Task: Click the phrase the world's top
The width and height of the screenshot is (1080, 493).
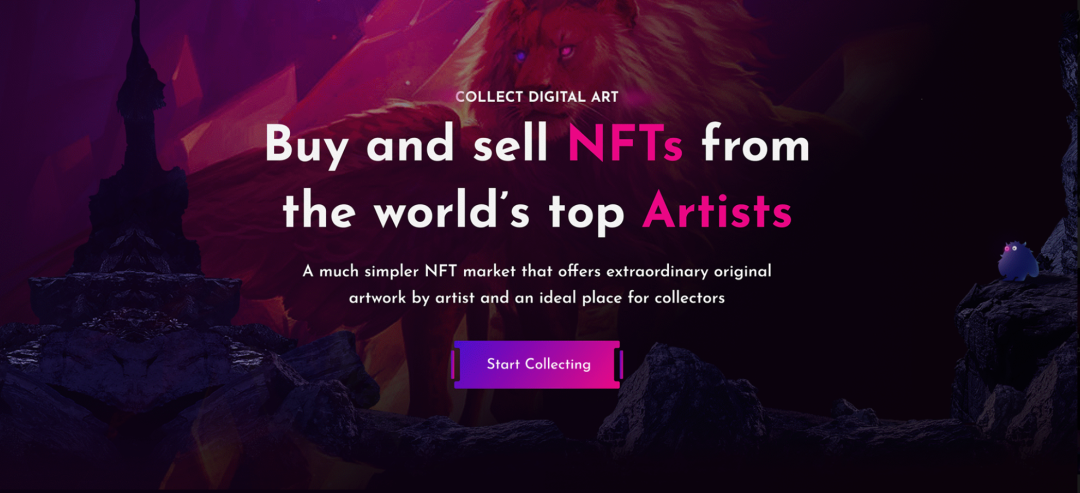Action: [453, 211]
